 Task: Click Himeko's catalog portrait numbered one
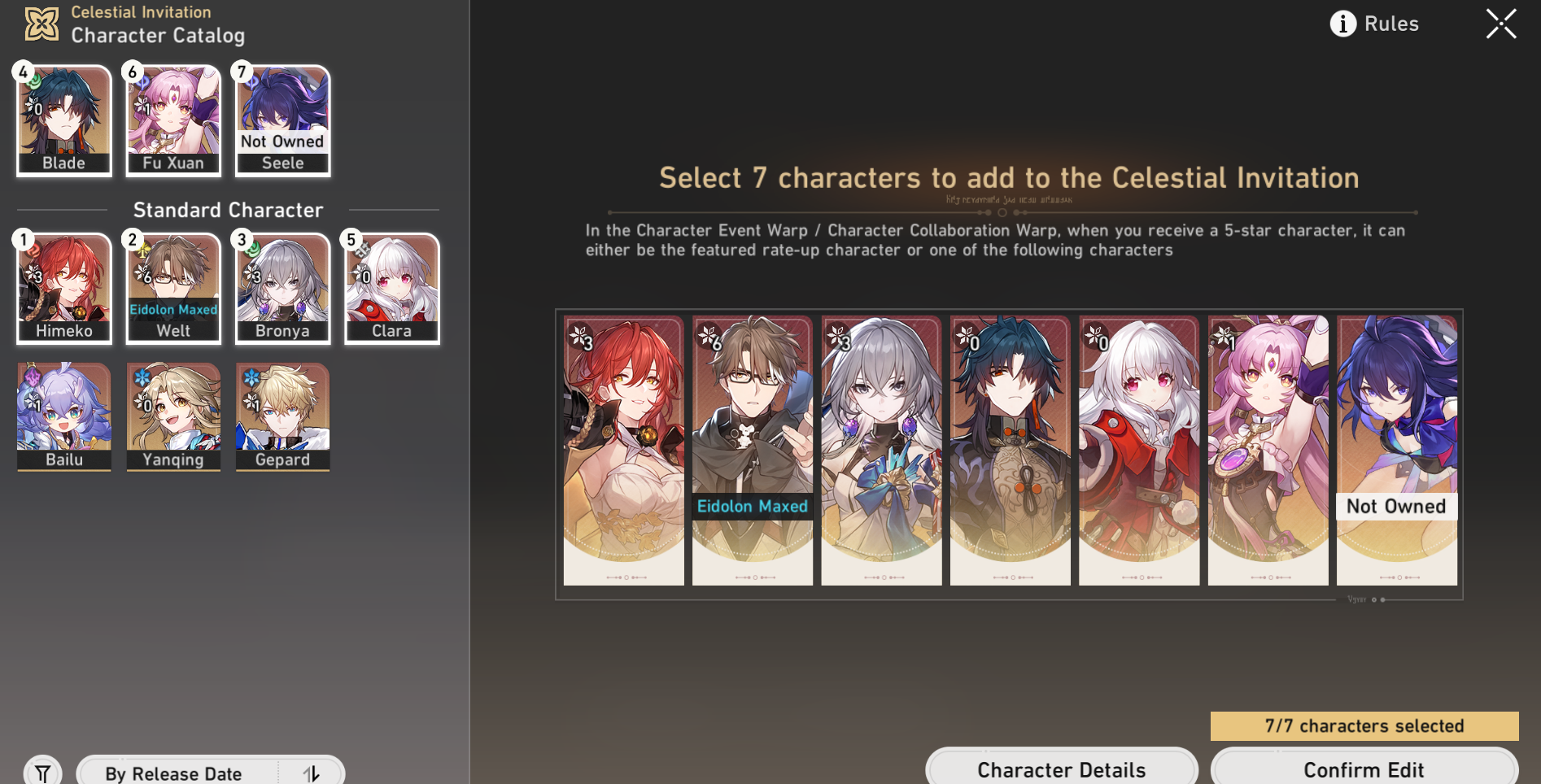click(64, 289)
